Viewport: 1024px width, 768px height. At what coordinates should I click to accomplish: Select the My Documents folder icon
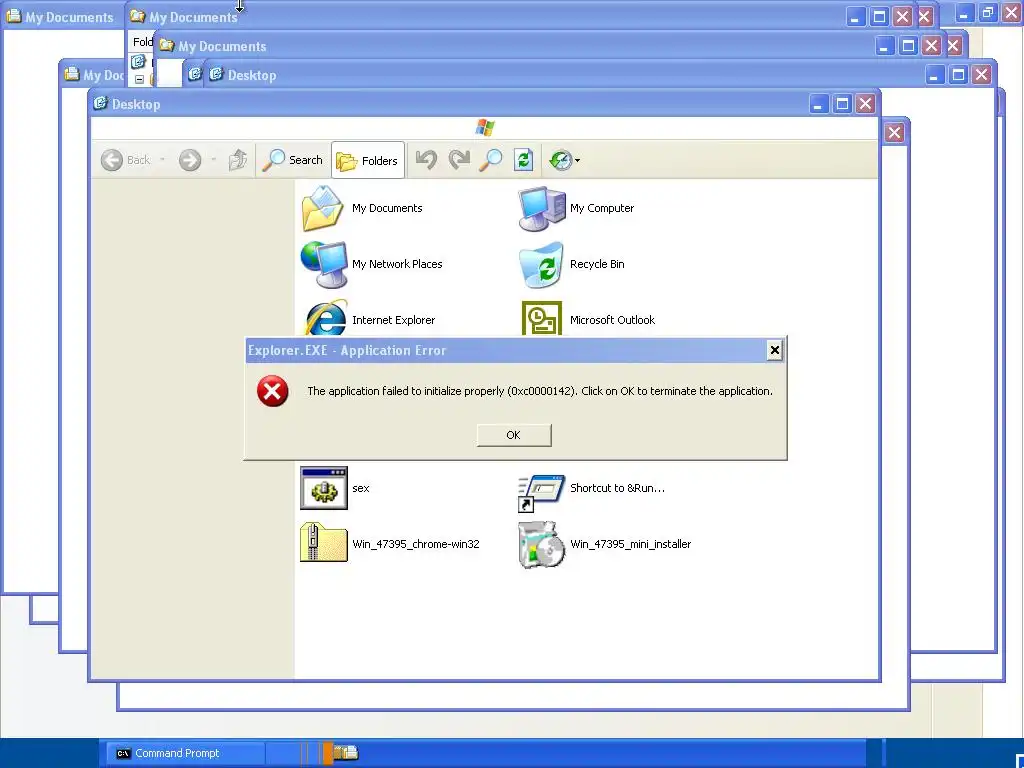coord(323,208)
